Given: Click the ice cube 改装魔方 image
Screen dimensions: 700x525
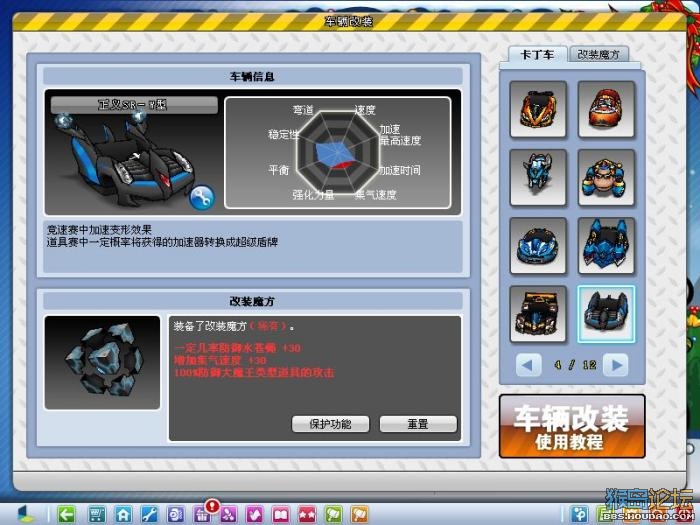Looking at the screenshot, I should click(102, 362).
